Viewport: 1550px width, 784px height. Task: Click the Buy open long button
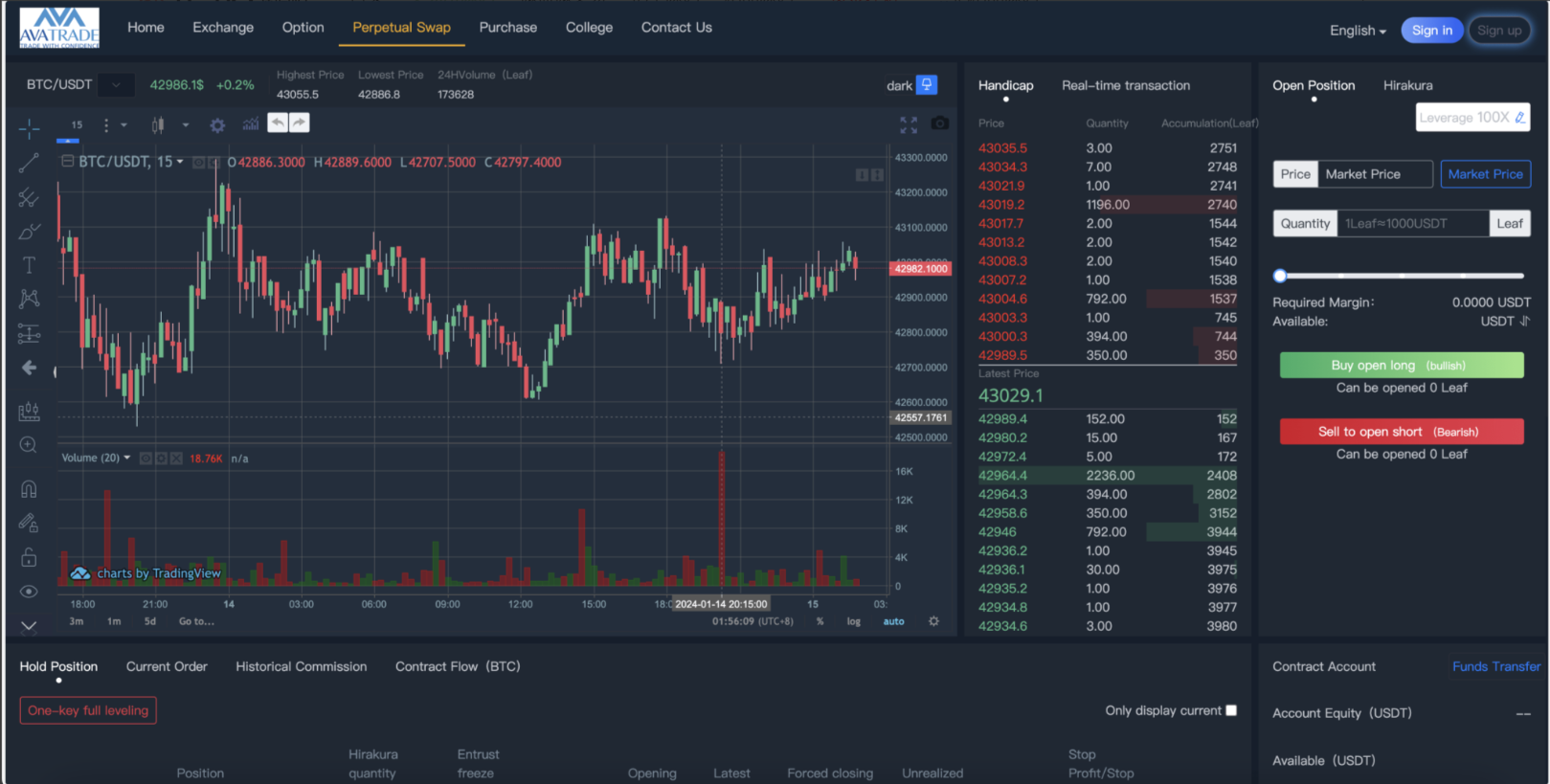[1401, 366]
